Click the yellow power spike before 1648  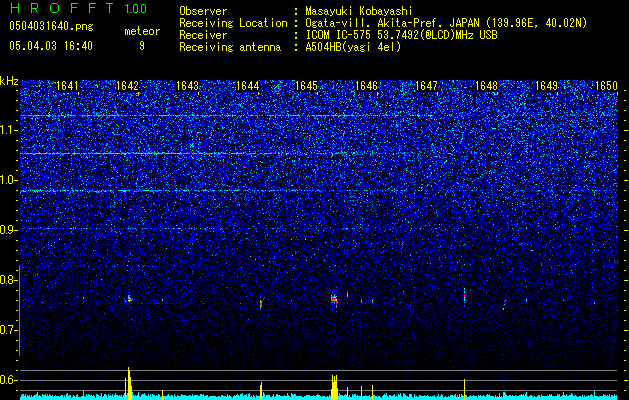click(x=465, y=389)
